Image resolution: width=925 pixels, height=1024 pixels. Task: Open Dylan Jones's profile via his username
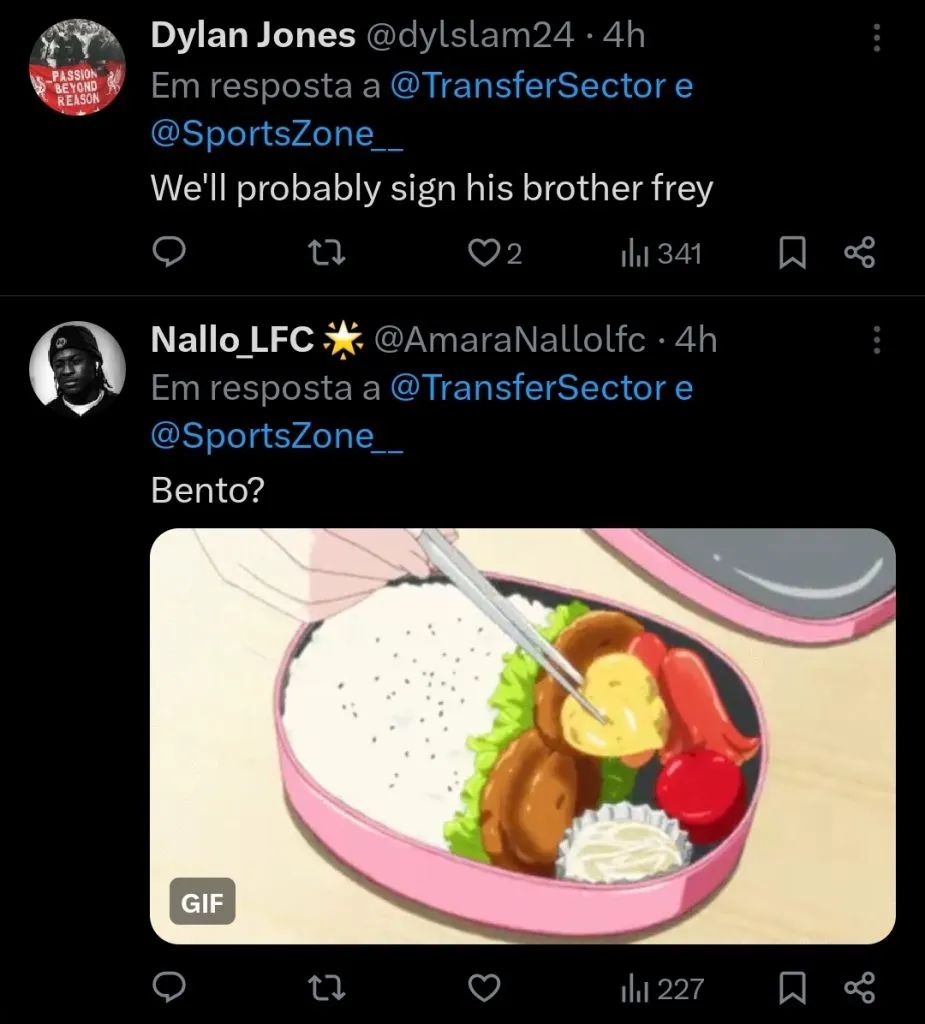coord(470,34)
